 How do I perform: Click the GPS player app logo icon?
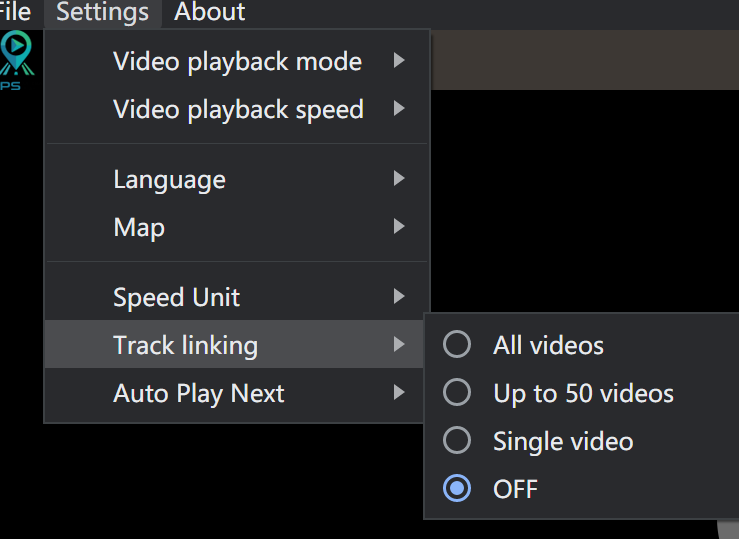click(x=16, y=60)
